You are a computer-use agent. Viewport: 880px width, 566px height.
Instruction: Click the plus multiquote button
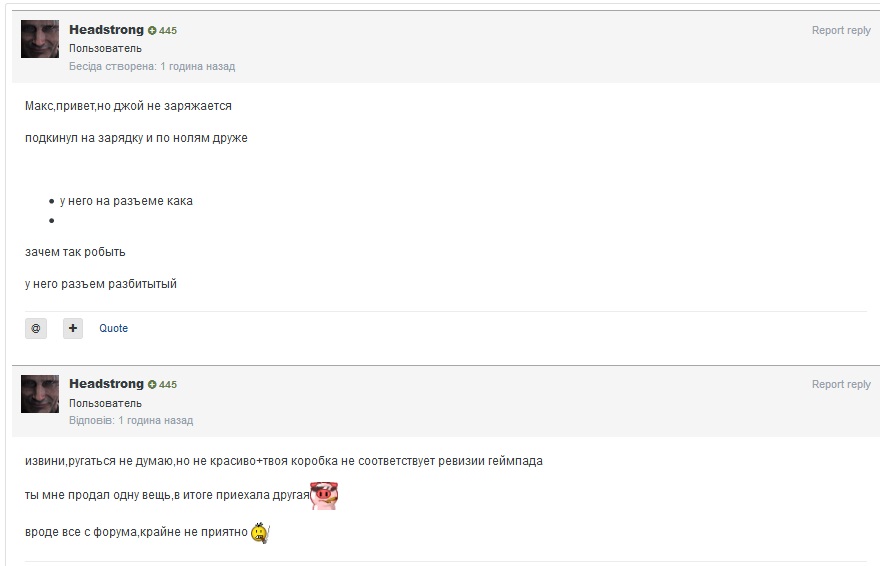(x=73, y=328)
